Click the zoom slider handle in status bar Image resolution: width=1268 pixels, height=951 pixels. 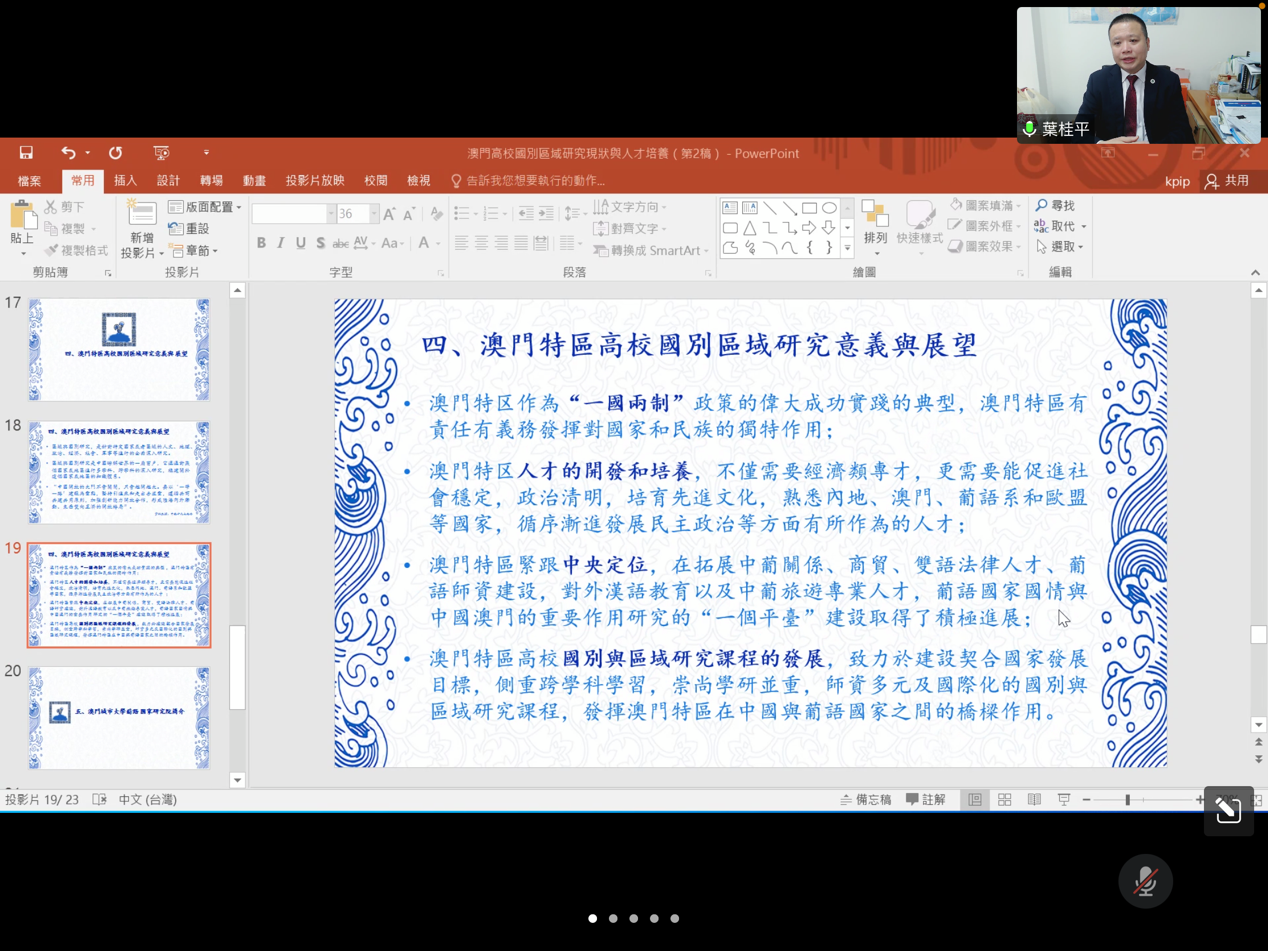coord(1127,800)
